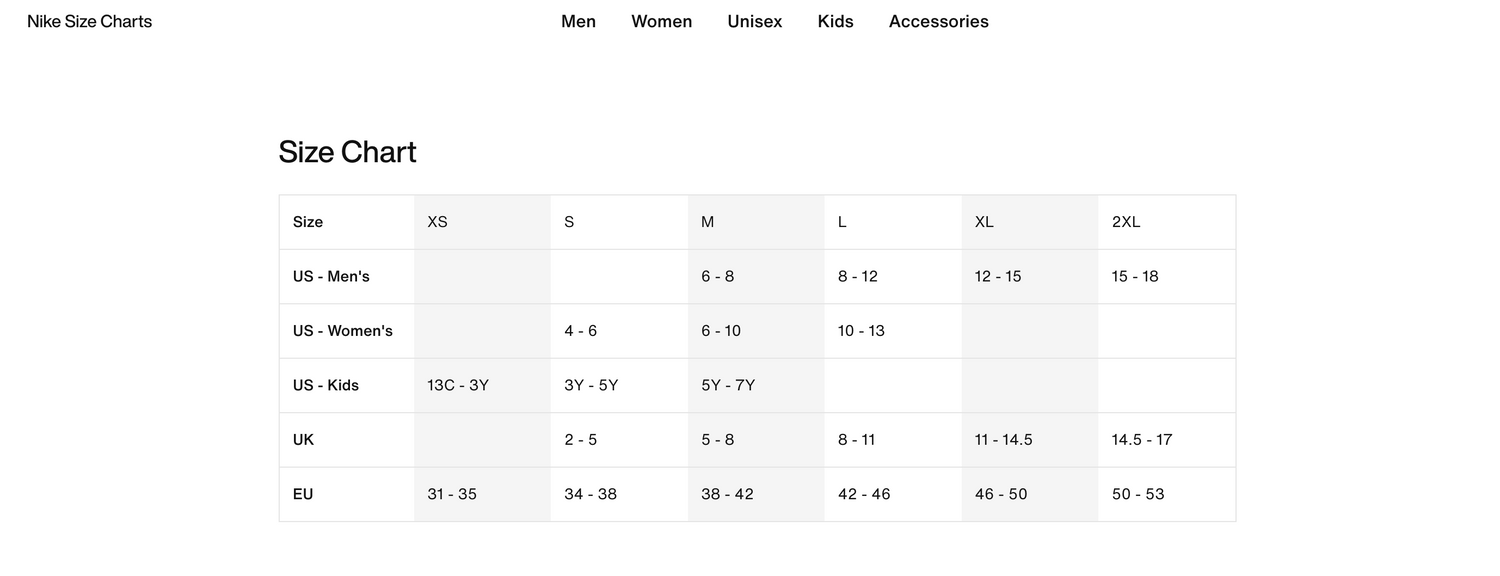Open the Unisex navigation menu
This screenshot has height=576, width=1500.
755,21
